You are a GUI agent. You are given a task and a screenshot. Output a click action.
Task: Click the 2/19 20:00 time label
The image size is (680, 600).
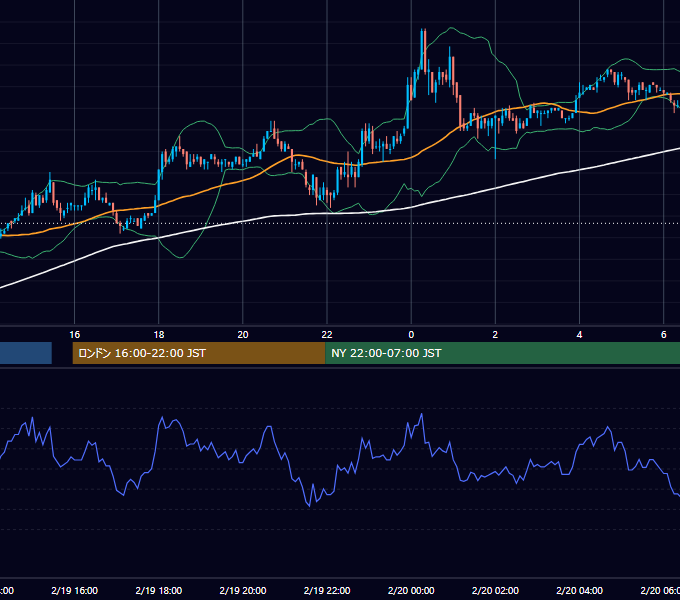click(243, 590)
